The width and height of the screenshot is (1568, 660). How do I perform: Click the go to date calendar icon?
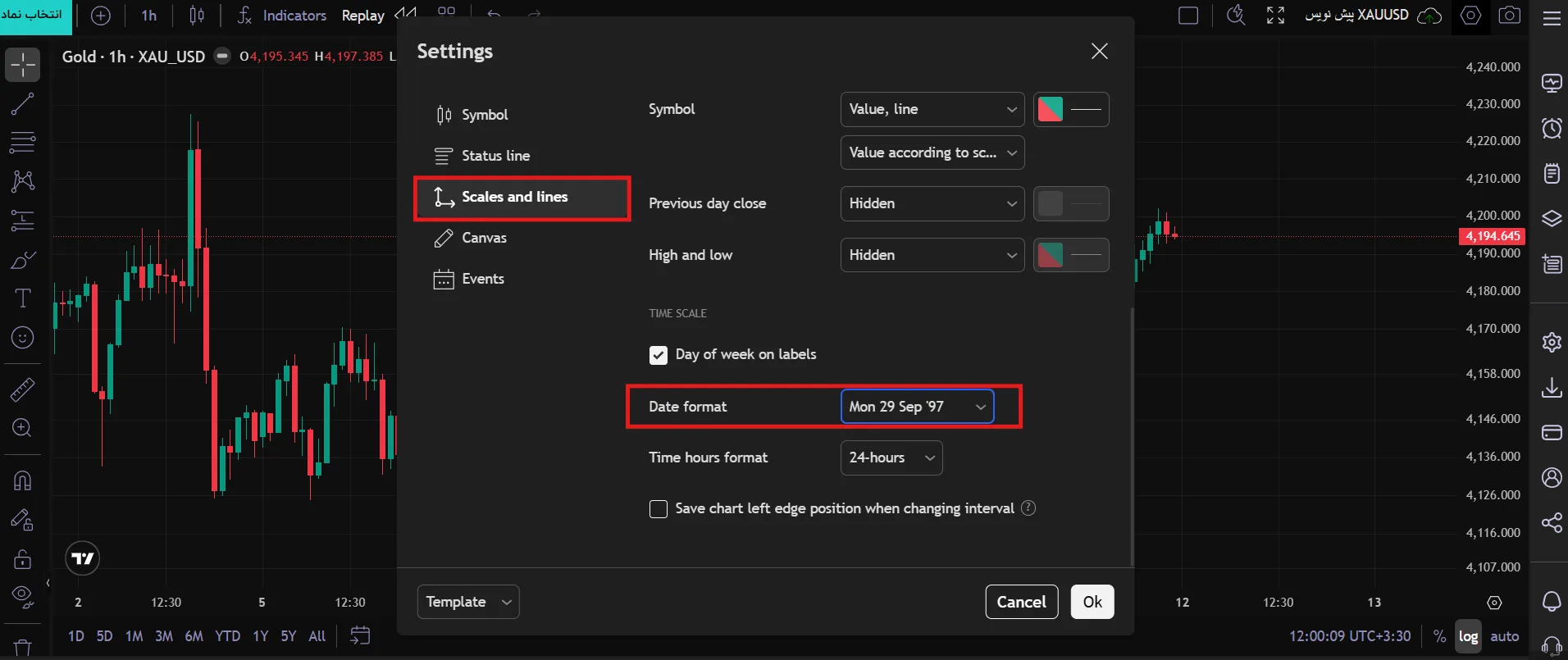click(x=360, y=635)
